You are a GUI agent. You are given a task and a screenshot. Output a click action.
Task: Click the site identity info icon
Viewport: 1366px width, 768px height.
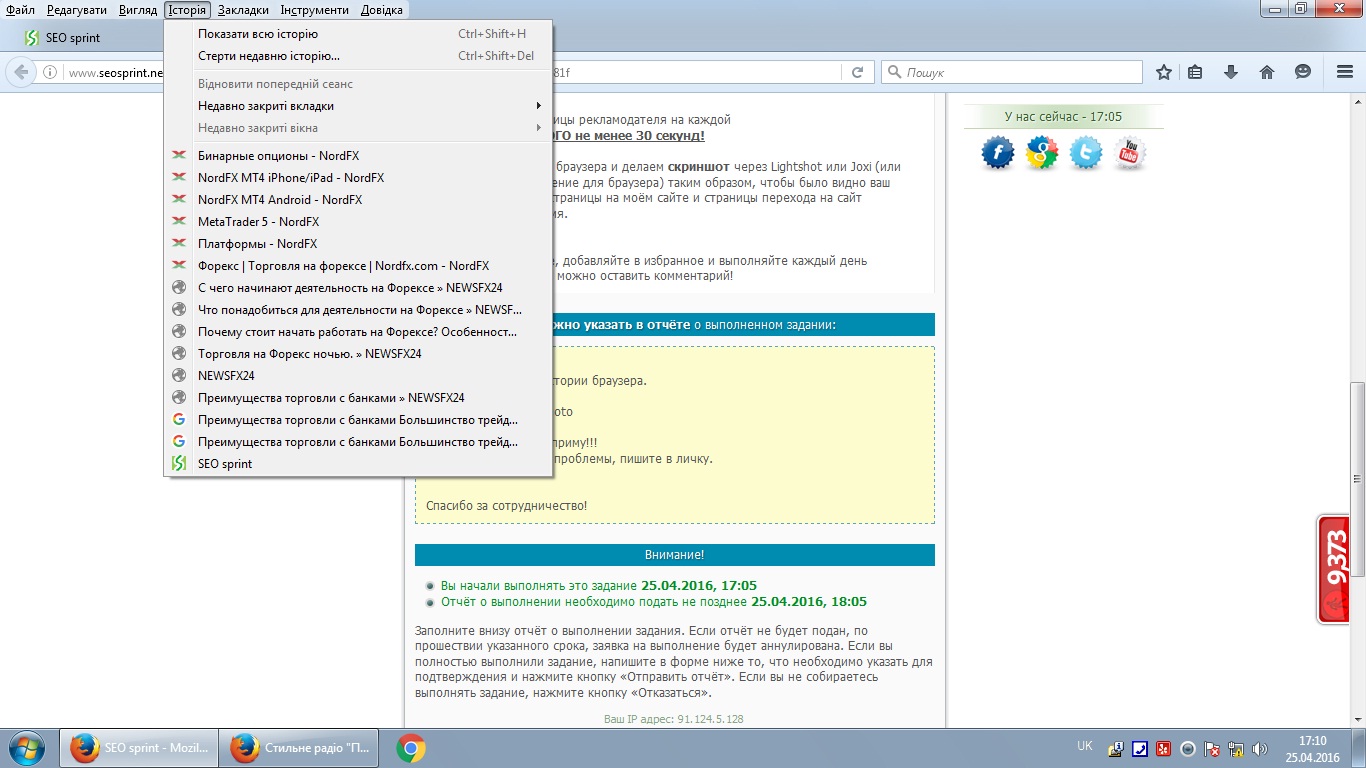50,73
